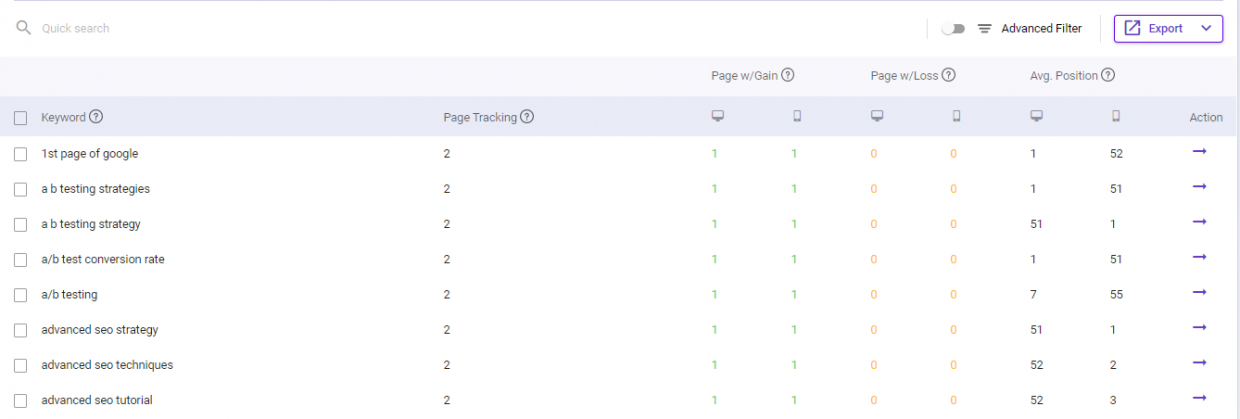Click the Page Tracking help icon
Image resolution: width=1240 pixels, height=419 pixels.
527,117
